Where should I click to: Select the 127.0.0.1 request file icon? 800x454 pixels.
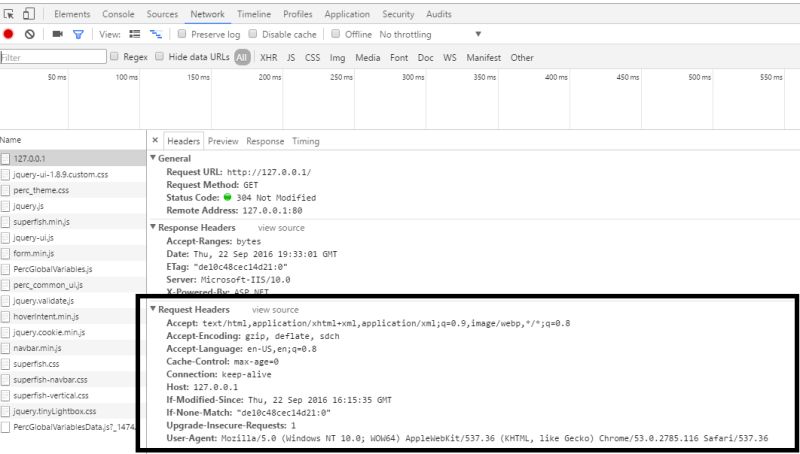[5, 159]
